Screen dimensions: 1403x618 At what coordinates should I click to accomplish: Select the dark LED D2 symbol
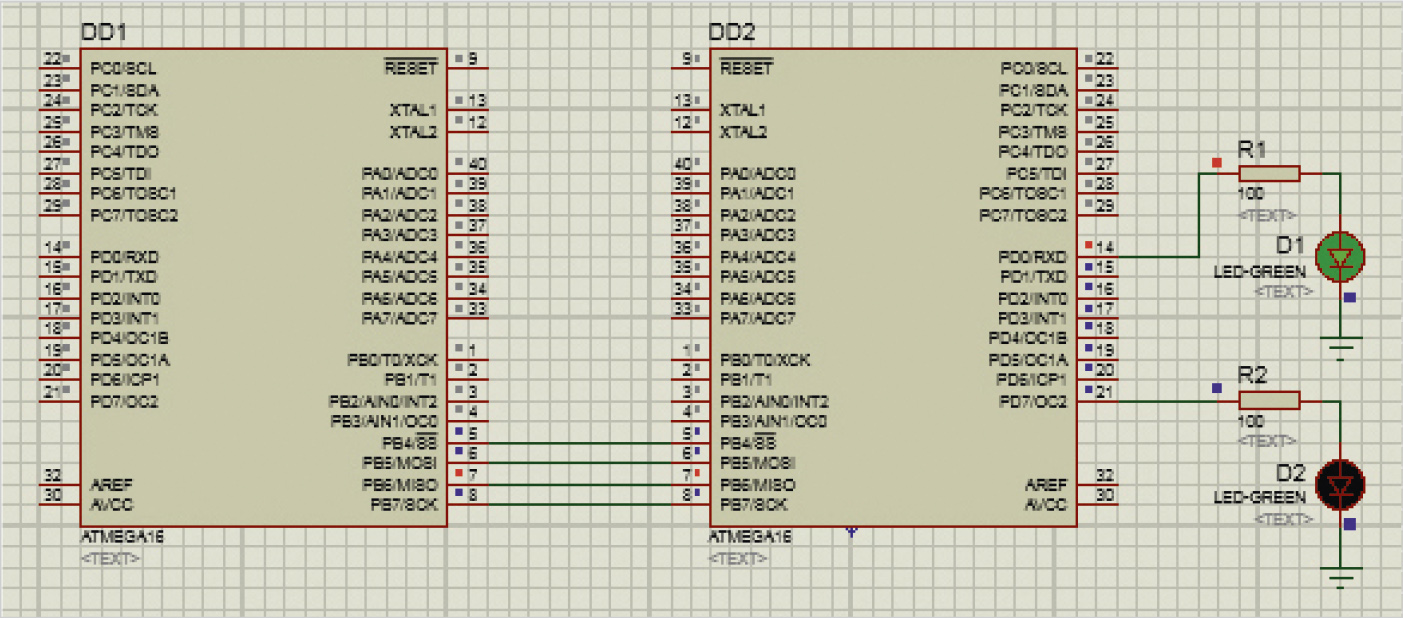coord(1340,484)
